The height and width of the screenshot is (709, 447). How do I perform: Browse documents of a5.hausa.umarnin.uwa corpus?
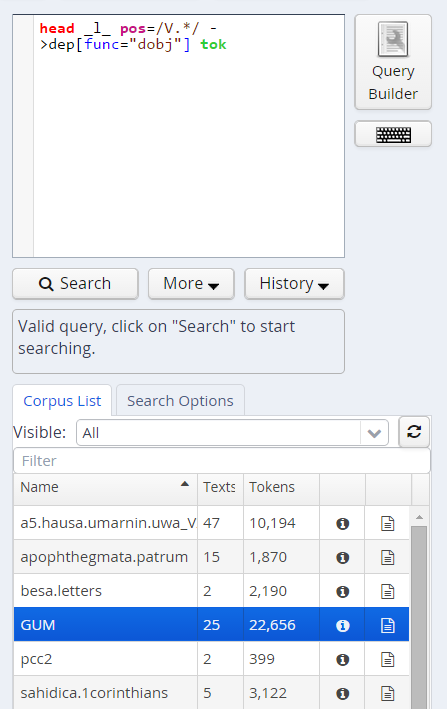(387, 524)
